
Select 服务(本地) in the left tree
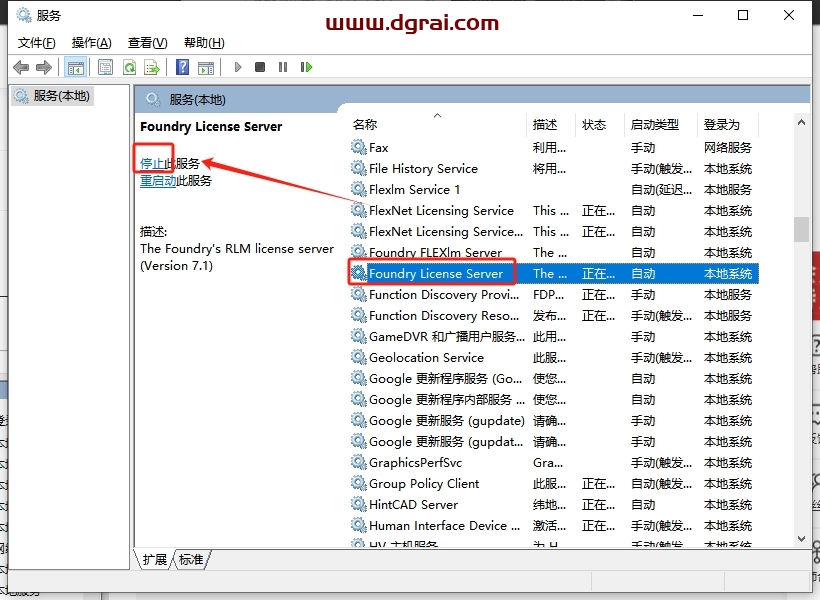click(x=52, y=96)
